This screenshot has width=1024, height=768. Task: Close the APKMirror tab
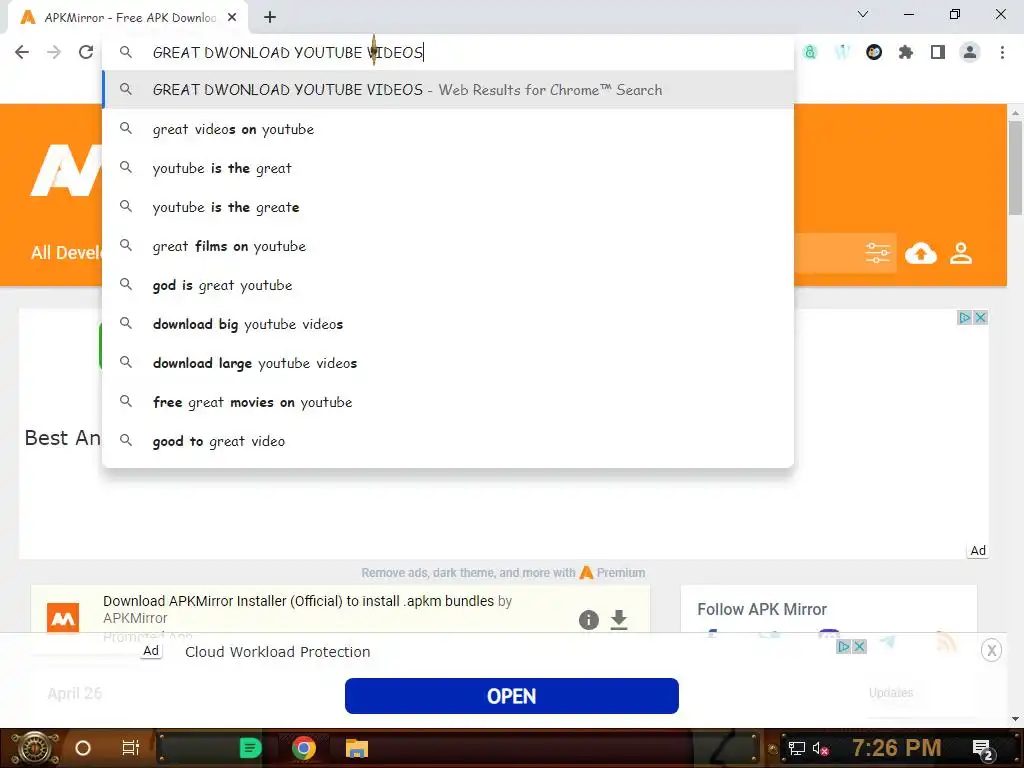[232, 18]
